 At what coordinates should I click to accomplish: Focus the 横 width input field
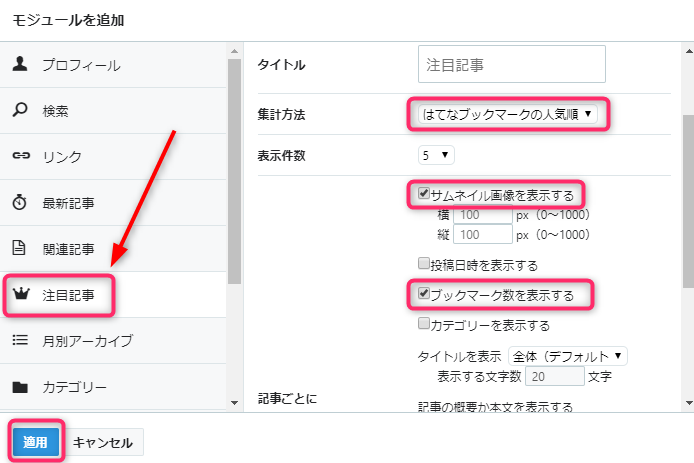[483, 215]
